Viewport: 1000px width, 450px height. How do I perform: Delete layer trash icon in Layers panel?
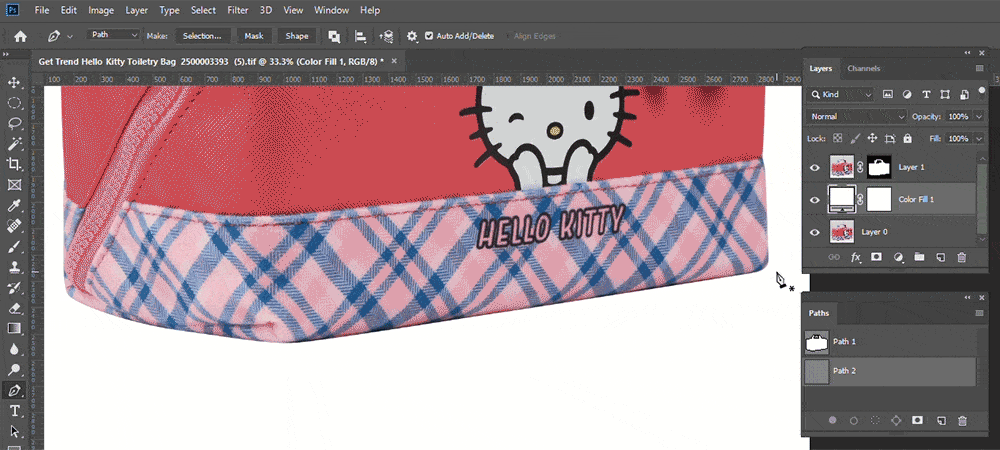point(962,258)
